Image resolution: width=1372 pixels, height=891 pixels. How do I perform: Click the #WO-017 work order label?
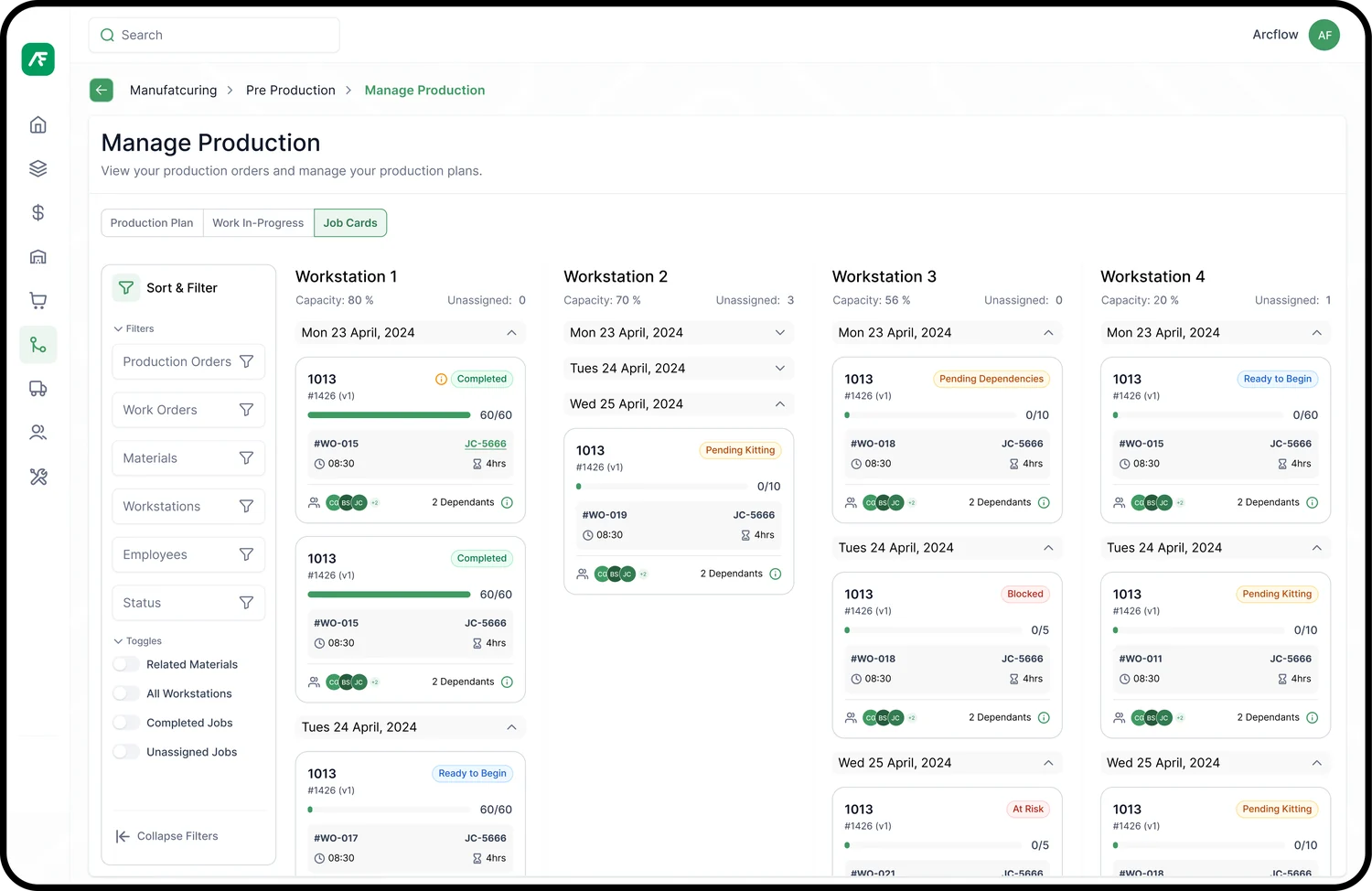point(336,838)
